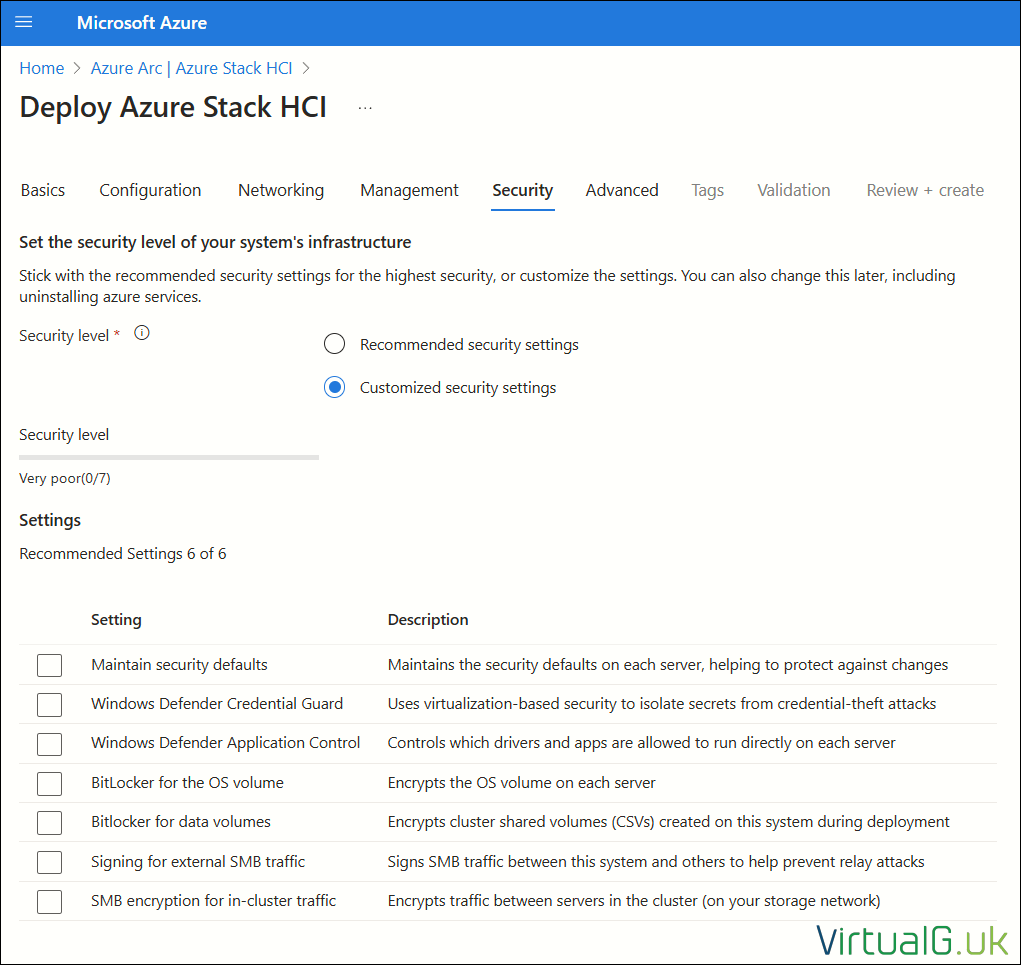This screenshot has height=965, width=1021.
Task: Click 'Maintains the security defaults' description text
Action: 667,665
